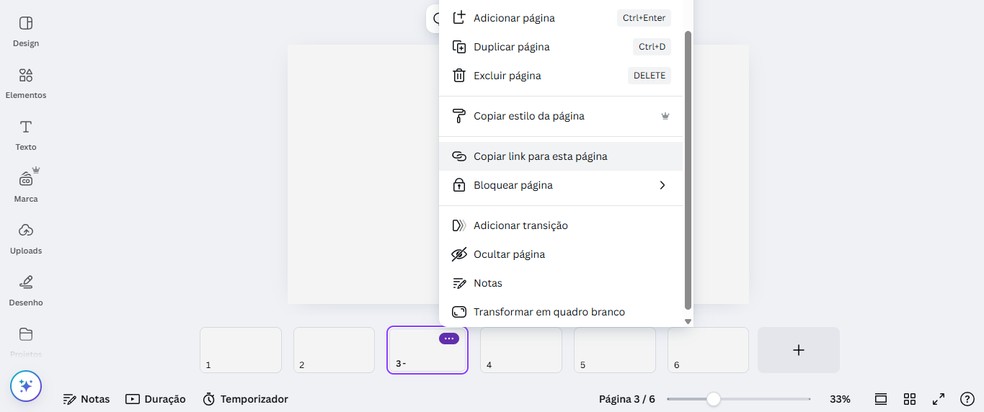Open page 3 options ellipsis menu
Image resolution: width=984 pixels, height=412 pixels.
click(x=449, y=339)
